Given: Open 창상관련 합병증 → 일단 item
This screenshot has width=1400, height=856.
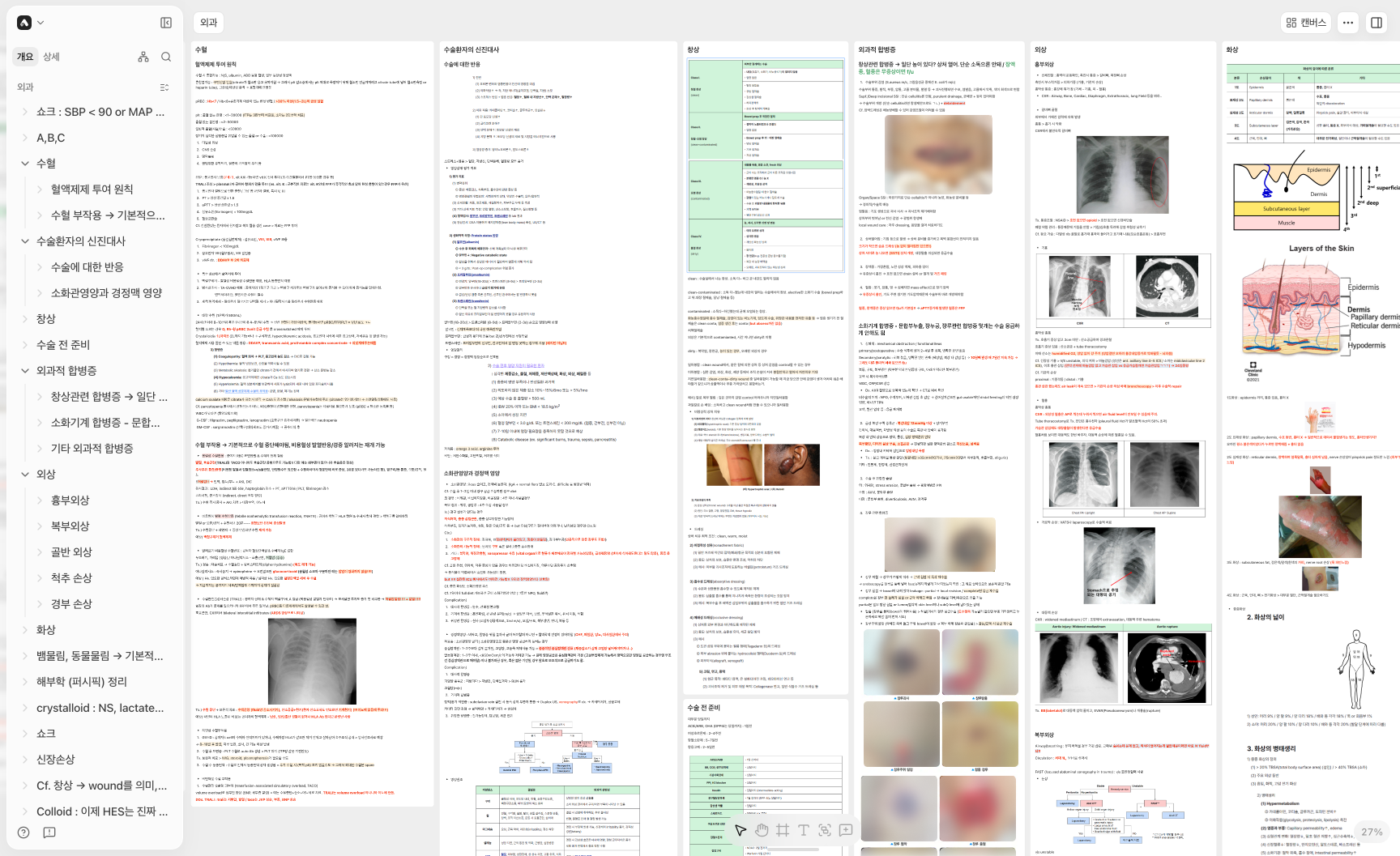Looking at the screenshot, I should (109, 397).
